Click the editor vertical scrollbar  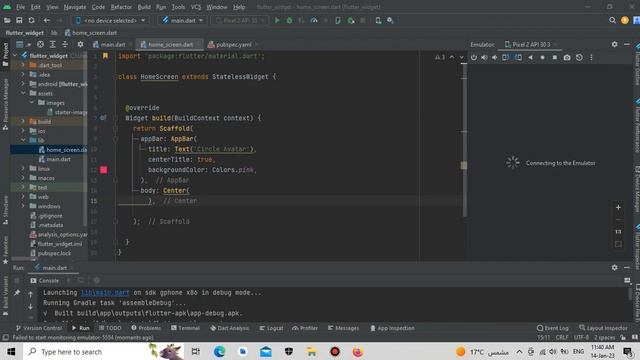tap(464, 139)
